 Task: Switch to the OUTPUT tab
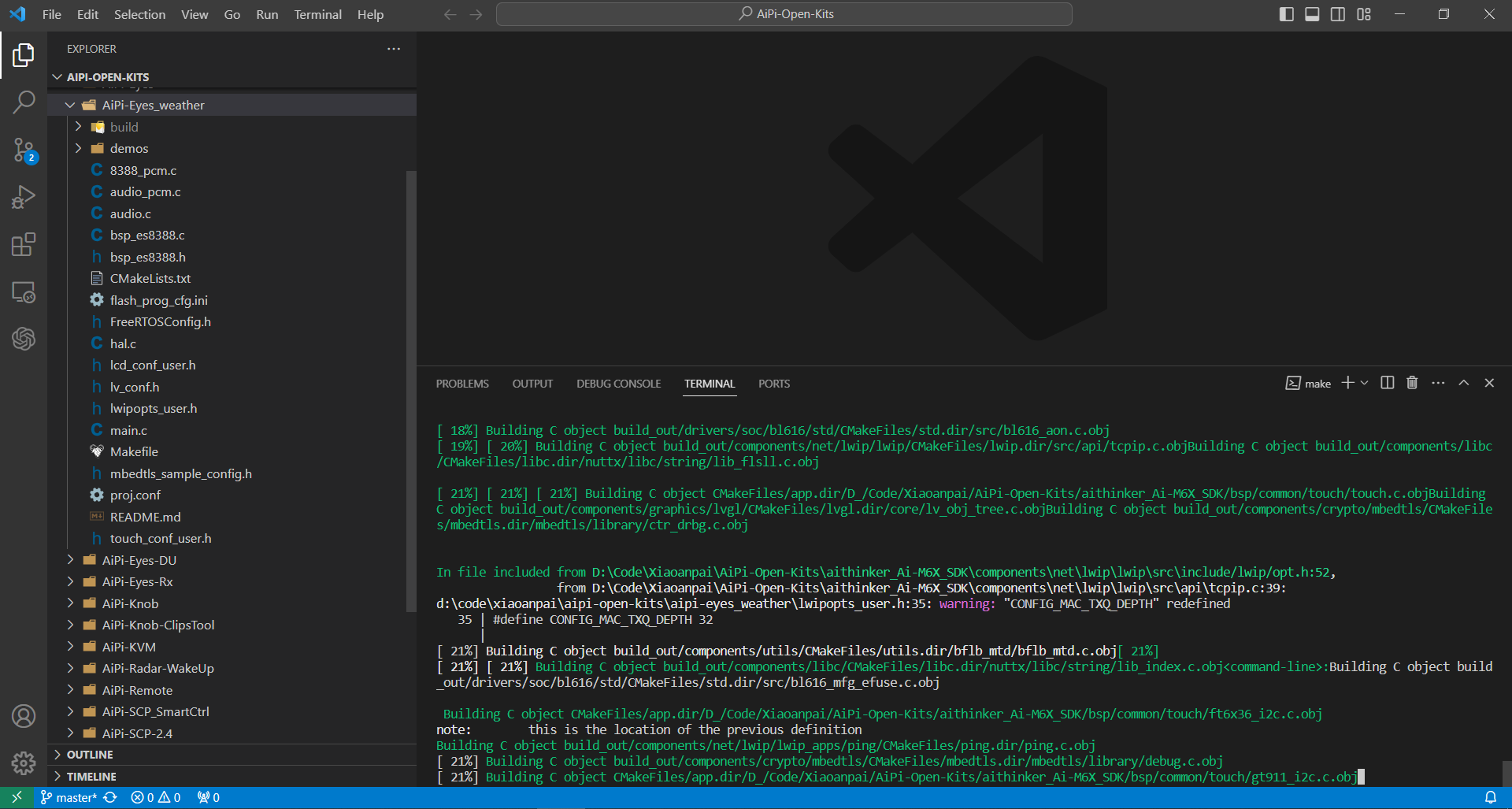532,384
